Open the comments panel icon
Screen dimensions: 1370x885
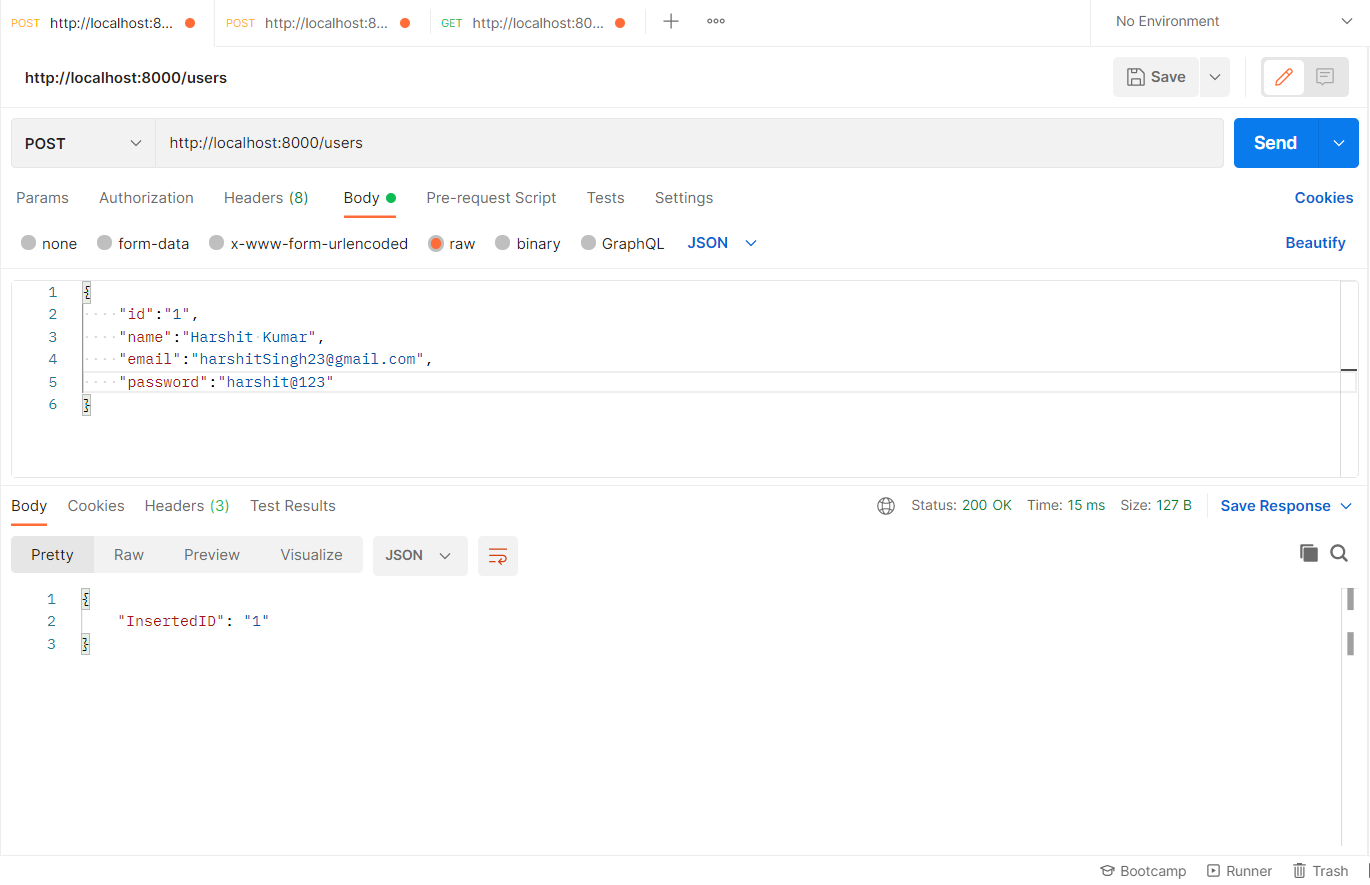pos(1325,77)
